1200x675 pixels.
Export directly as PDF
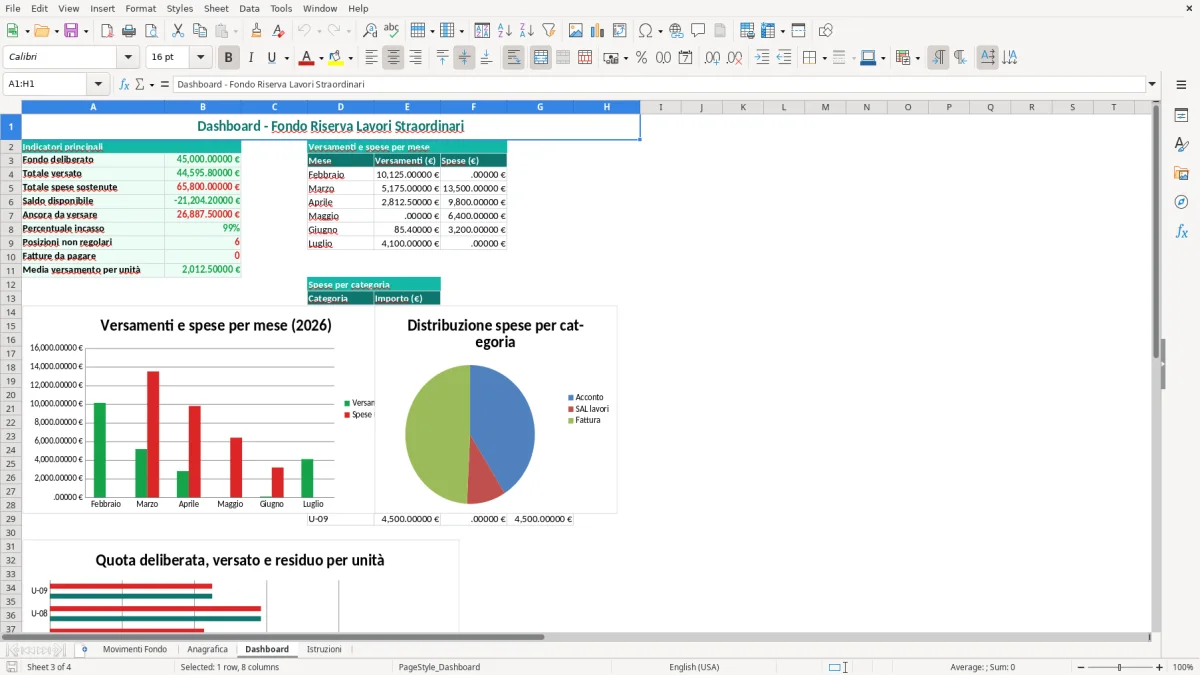[107, 31]
